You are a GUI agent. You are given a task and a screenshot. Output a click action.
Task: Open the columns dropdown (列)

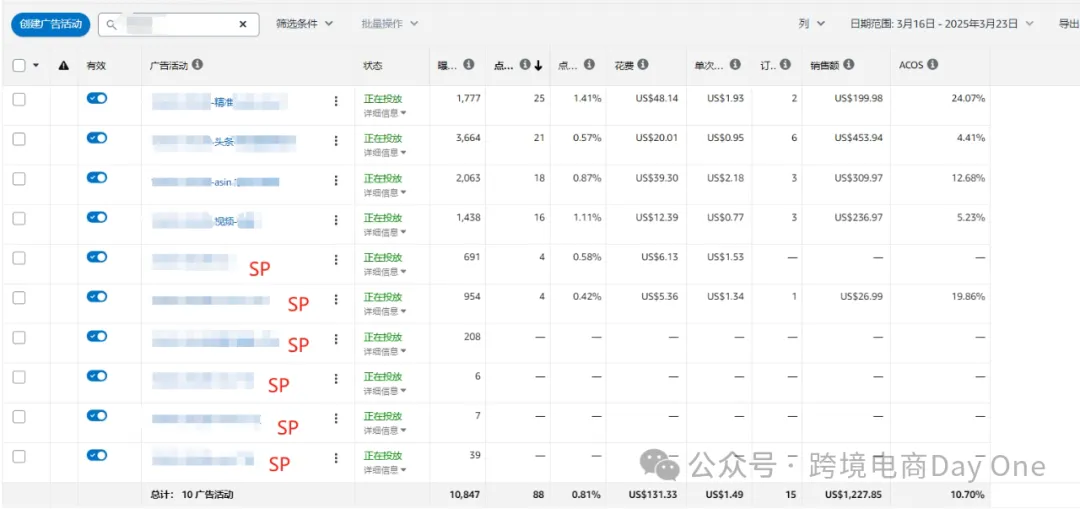[x=811, y=23]
